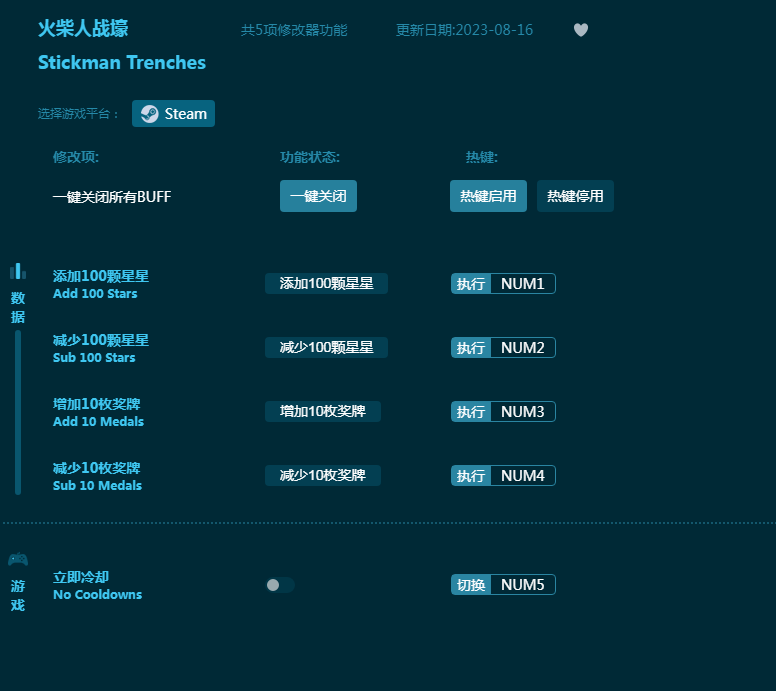
Task: Click the NUM4 hotkey field
Action: (x=522, y=476)
